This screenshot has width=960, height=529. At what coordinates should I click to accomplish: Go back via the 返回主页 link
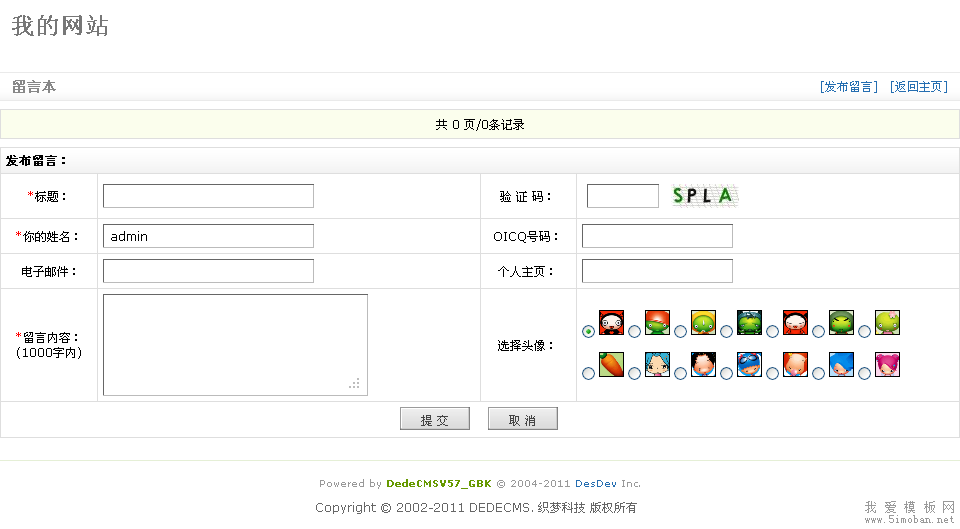(x=918, y=87)
